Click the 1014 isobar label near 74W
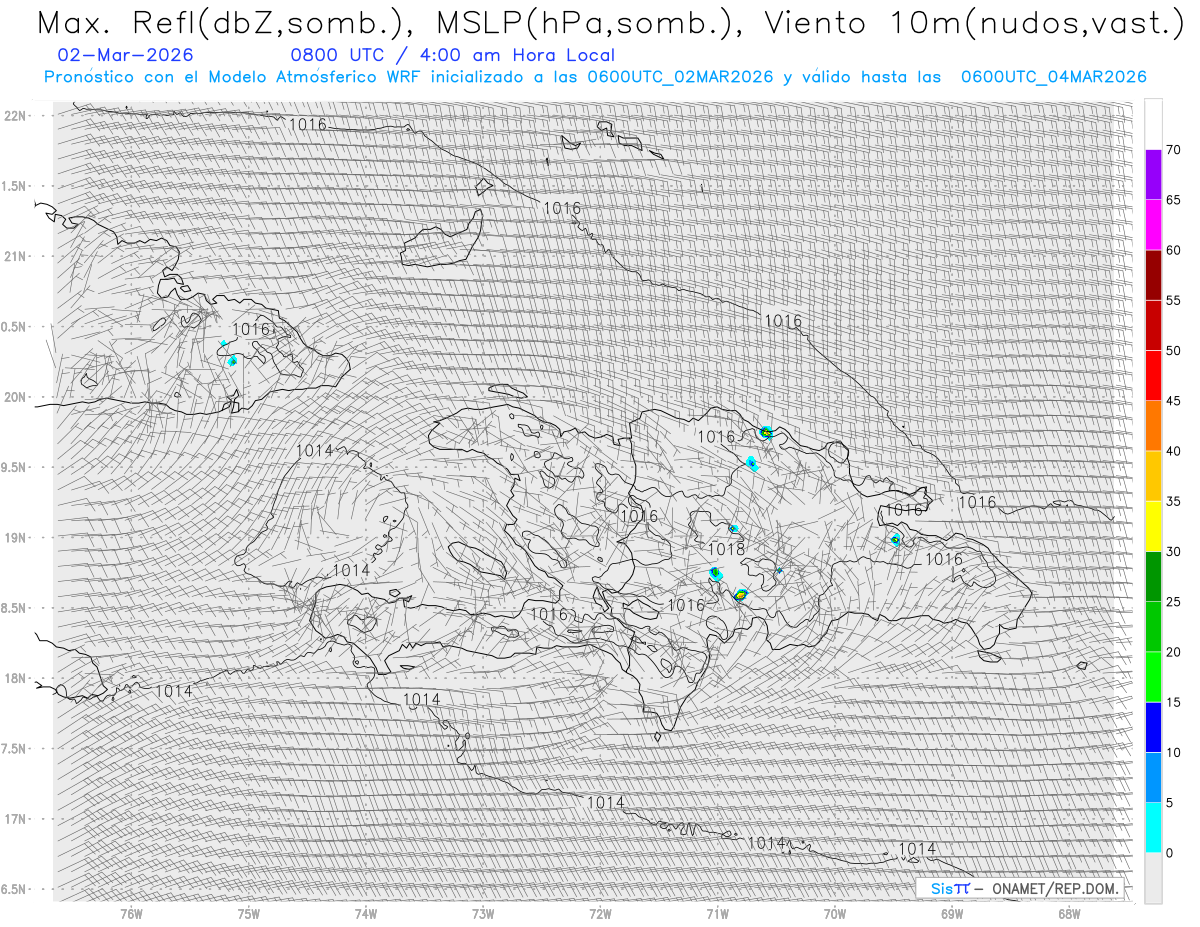Viewport: 1200px width, 927px height. click(351, 570)
